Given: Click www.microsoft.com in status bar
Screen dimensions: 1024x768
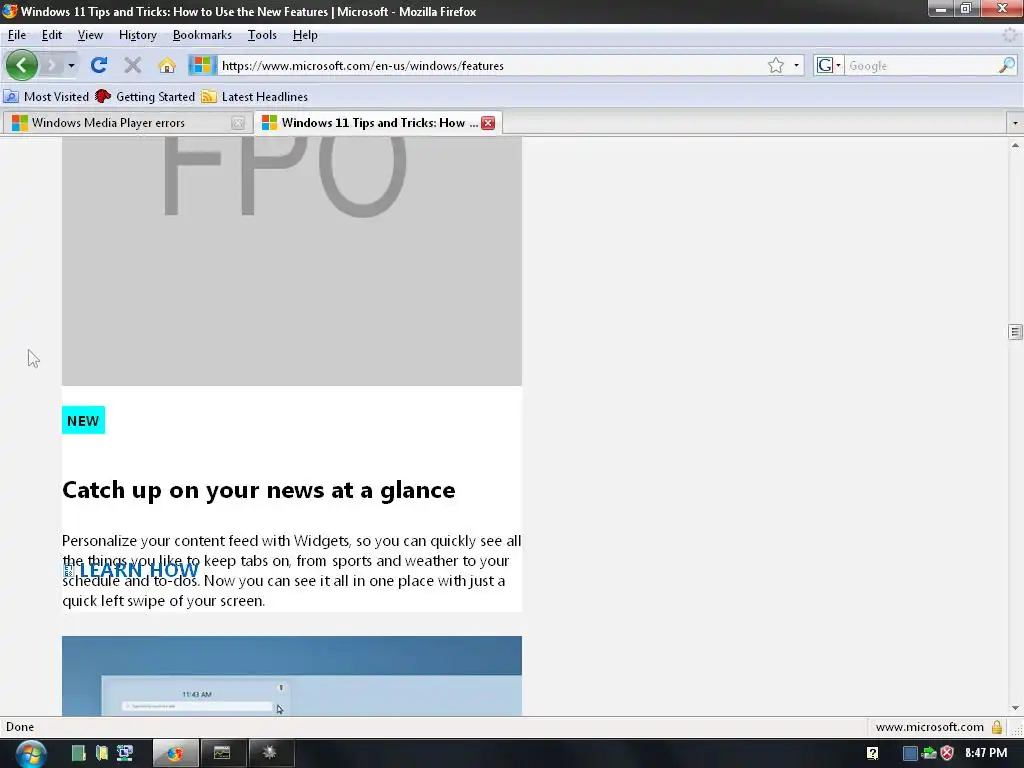Looking at the screenshot, I should click(929, 727).
